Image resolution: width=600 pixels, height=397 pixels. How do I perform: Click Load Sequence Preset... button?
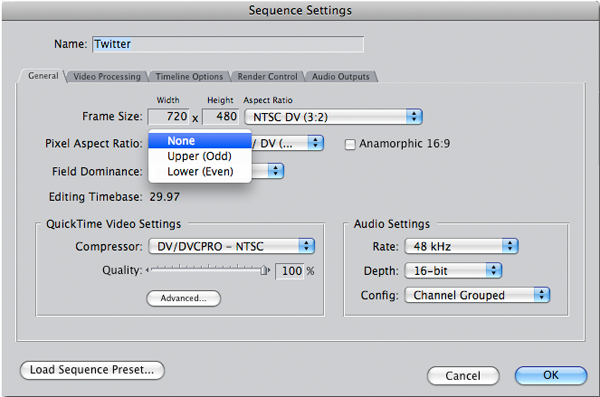92,370
